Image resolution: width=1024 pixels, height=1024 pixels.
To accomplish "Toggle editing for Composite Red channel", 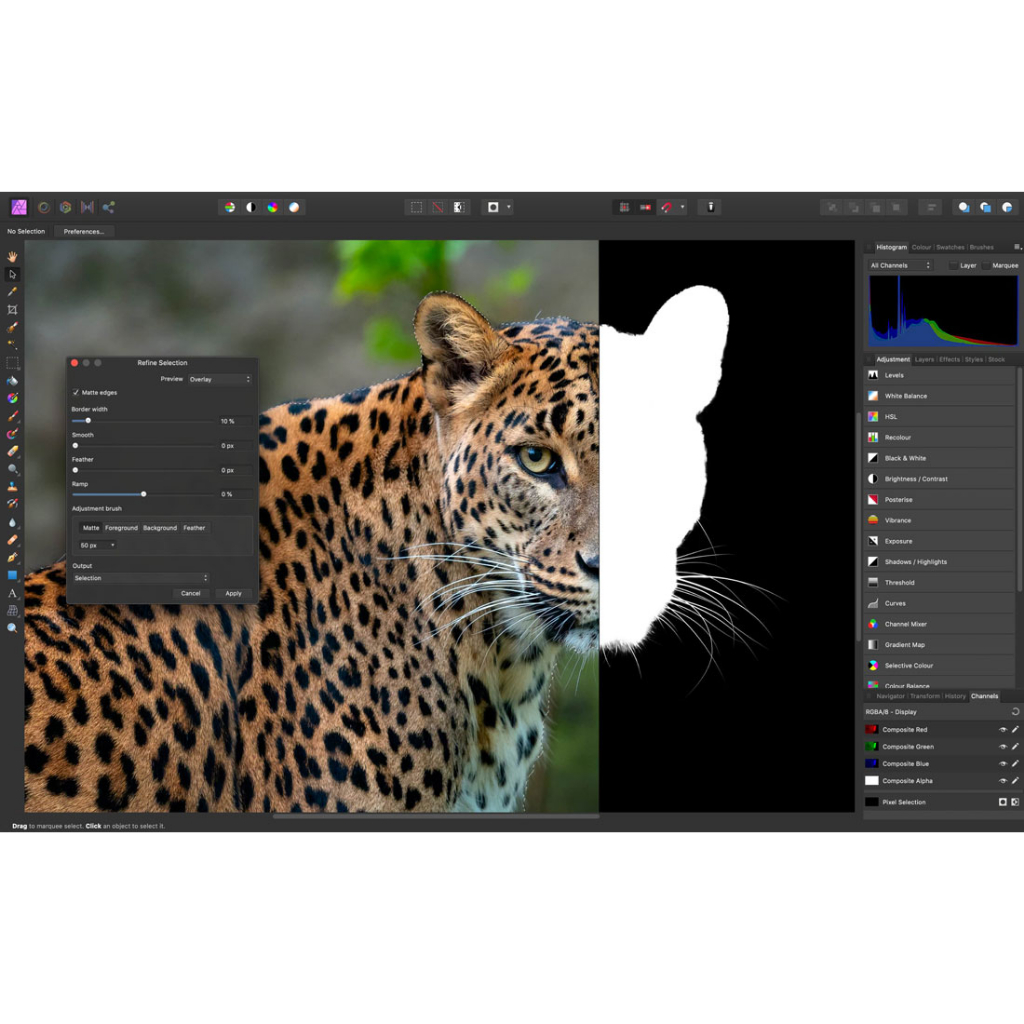I will pyautogui.click(x=1015, y=729).
